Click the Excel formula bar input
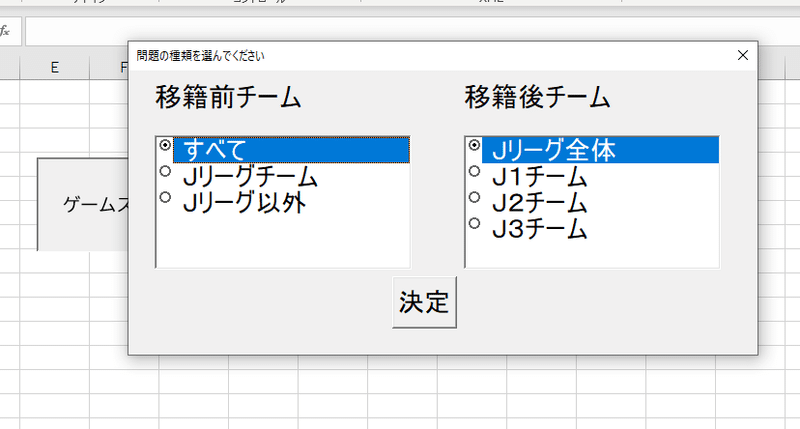Screen dimensions: 800x429 412,31
